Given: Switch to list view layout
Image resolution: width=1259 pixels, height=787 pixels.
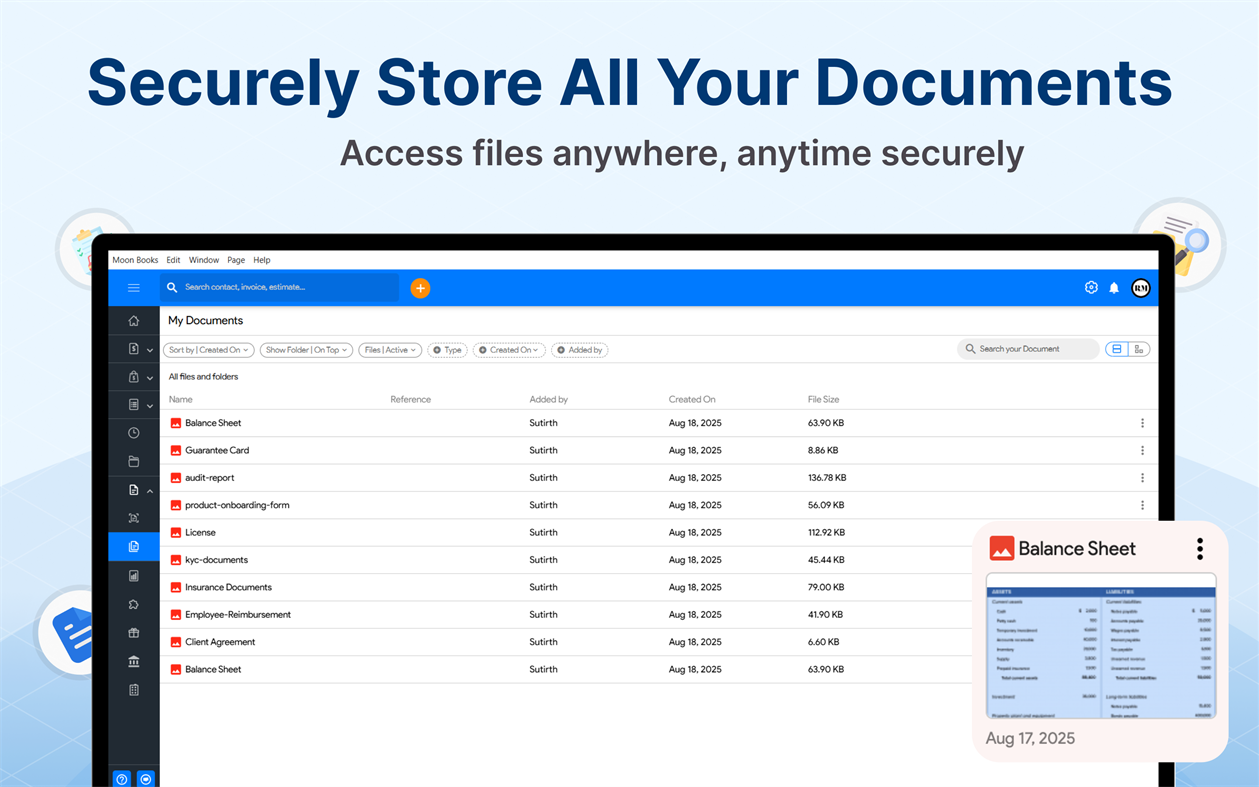Looking at the screenshot, I should [1117, 349].
